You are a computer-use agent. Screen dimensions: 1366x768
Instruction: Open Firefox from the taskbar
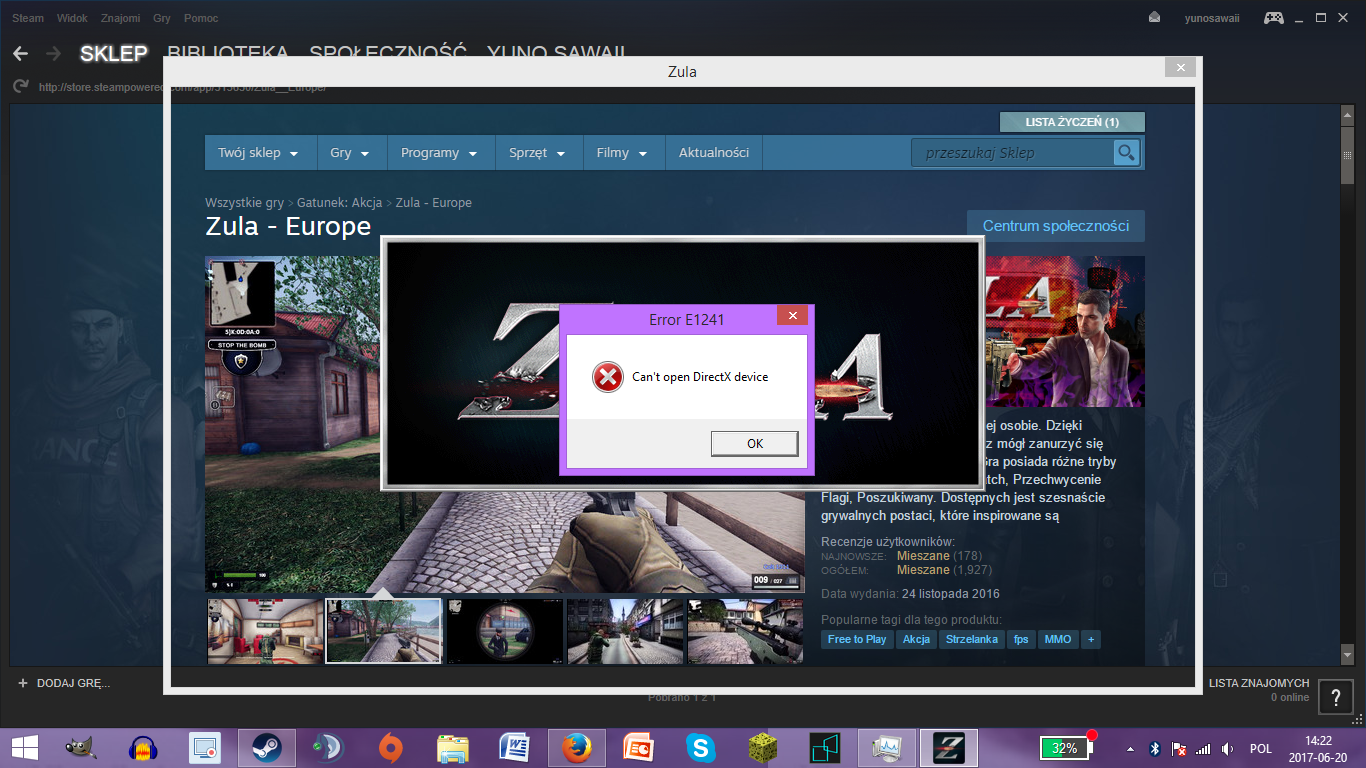[x=576, y=748]
